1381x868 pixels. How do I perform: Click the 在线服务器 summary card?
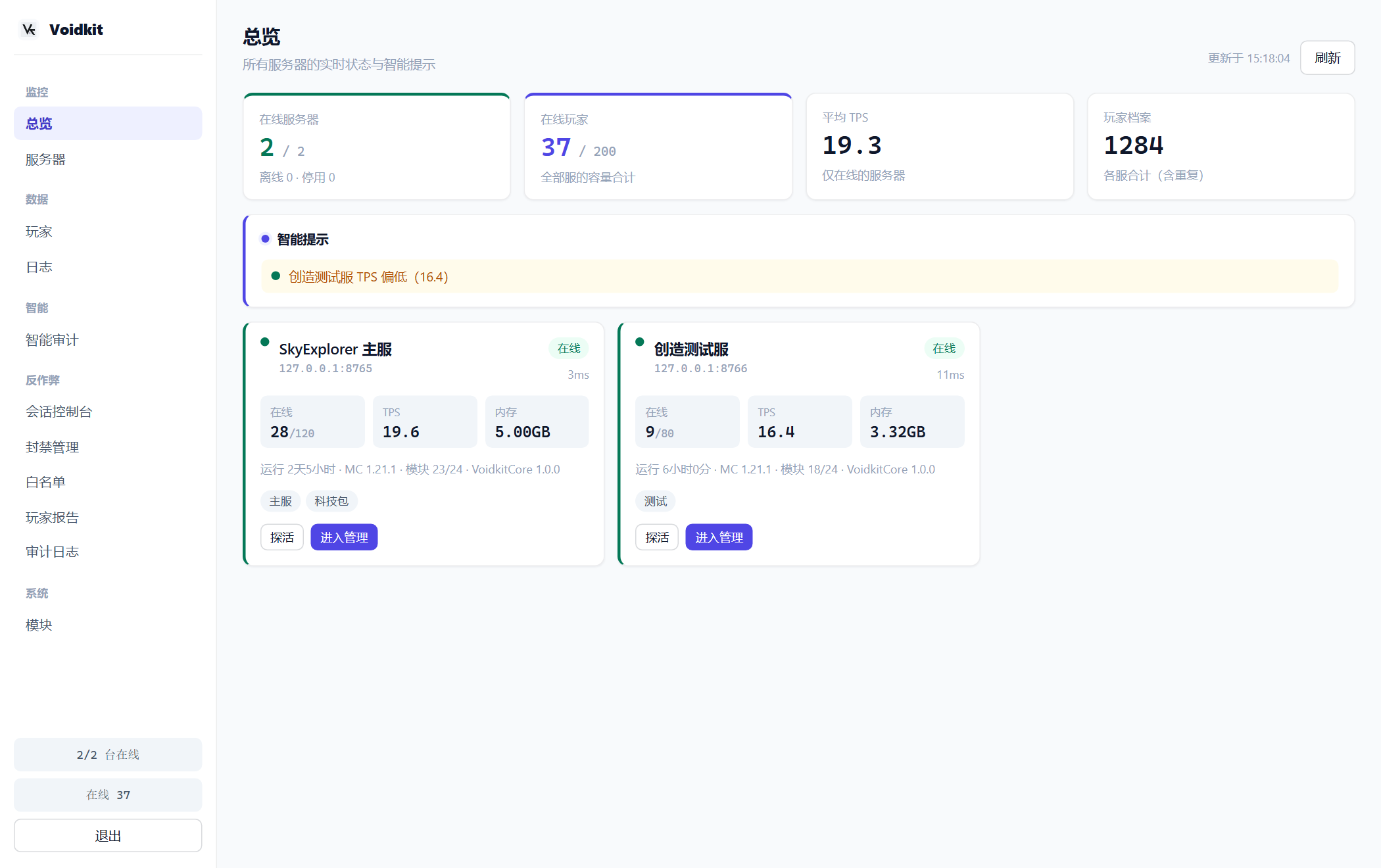[377, 147]
